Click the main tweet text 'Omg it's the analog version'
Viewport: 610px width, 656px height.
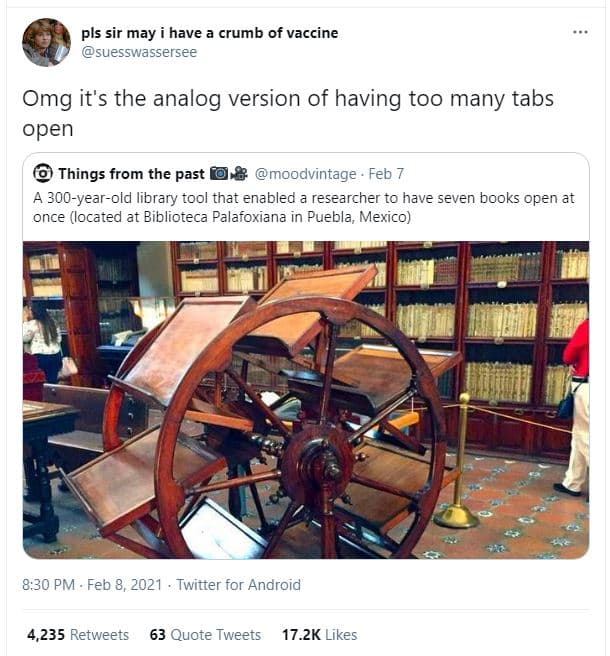[288, 113]
